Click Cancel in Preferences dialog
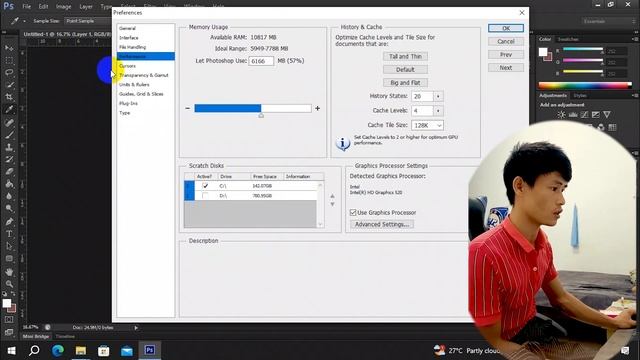This screenshot has width=640, height=360. coord(506,41)
